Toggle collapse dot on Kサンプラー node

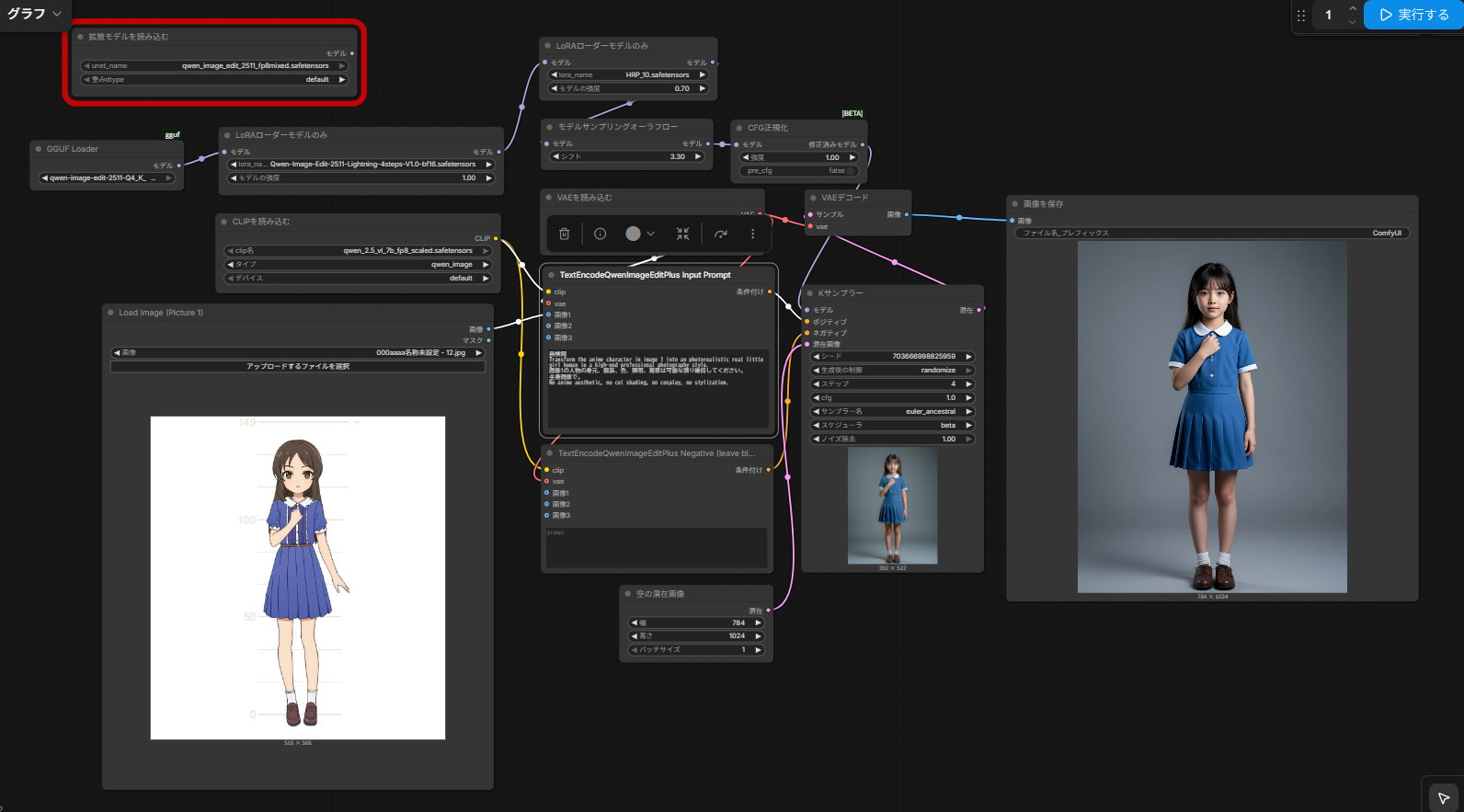point(810,293)
